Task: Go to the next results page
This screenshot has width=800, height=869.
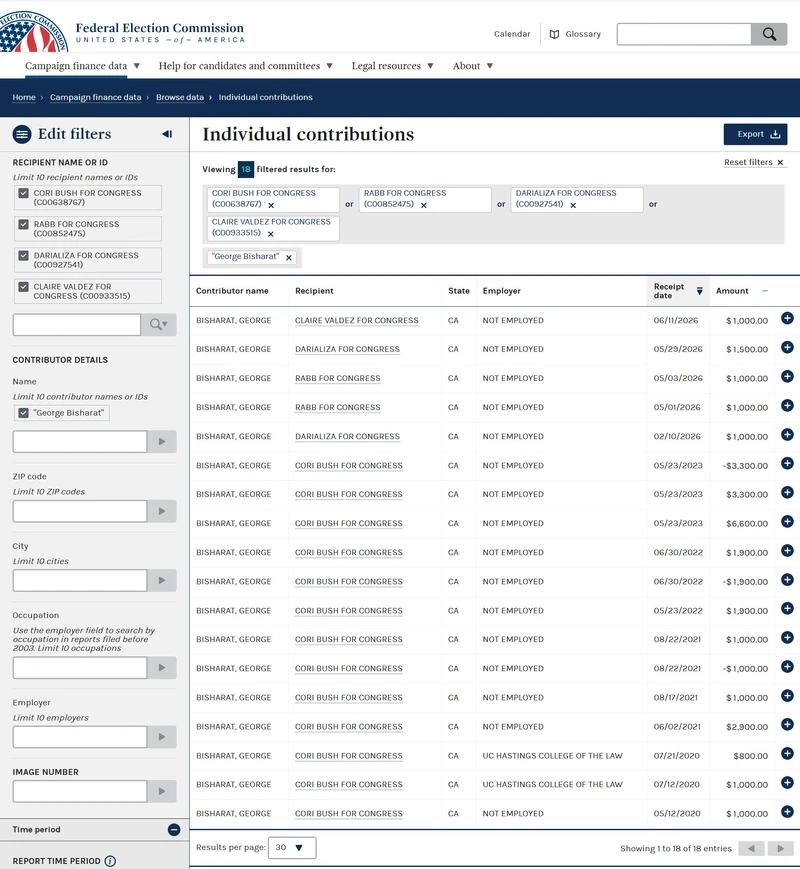Action: pos(781,848)
